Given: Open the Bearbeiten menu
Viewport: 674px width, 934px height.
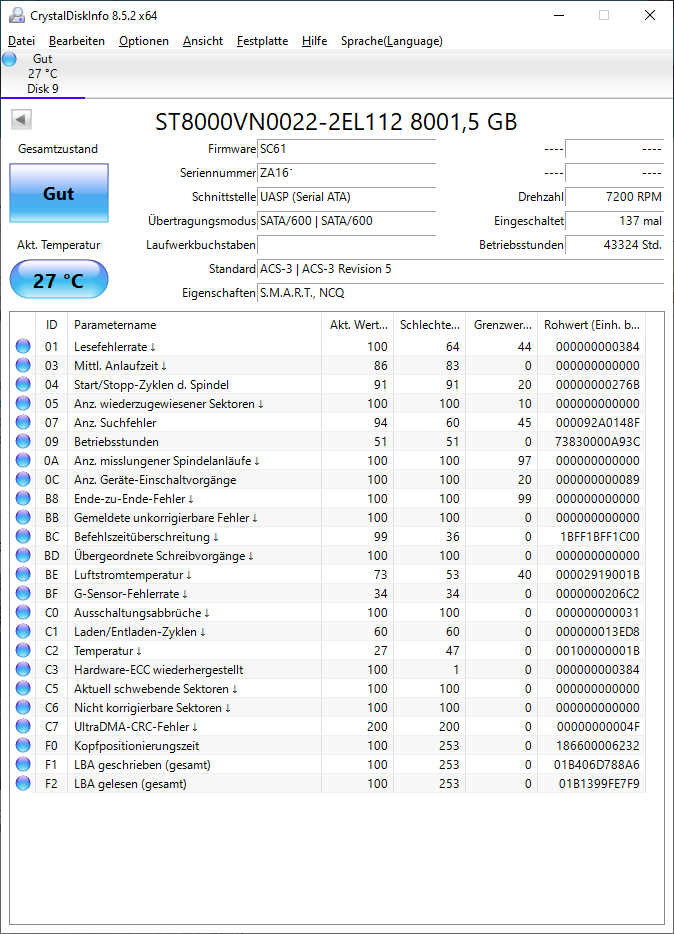Looking at the screenshot, I should (x=77, y=41).
